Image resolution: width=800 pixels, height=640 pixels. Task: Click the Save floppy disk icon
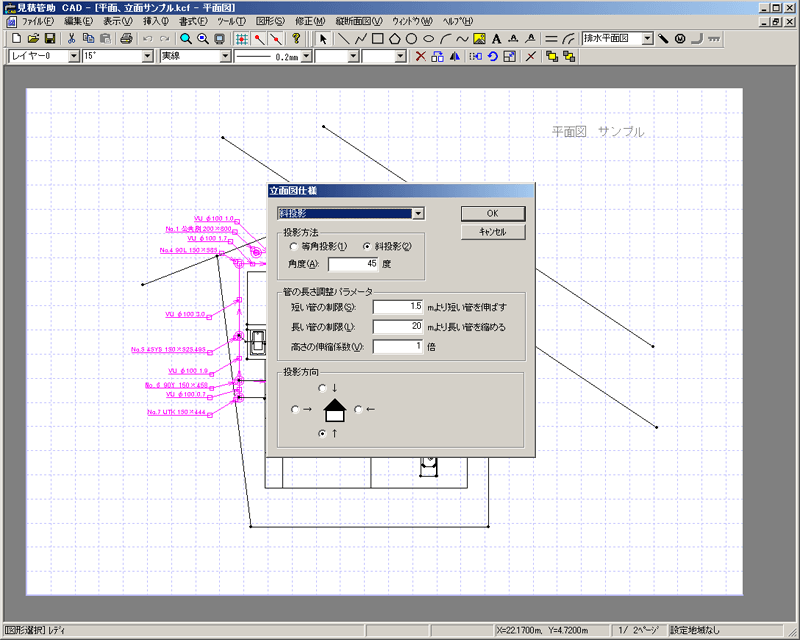pyautogui.click(x=50, y=39)
